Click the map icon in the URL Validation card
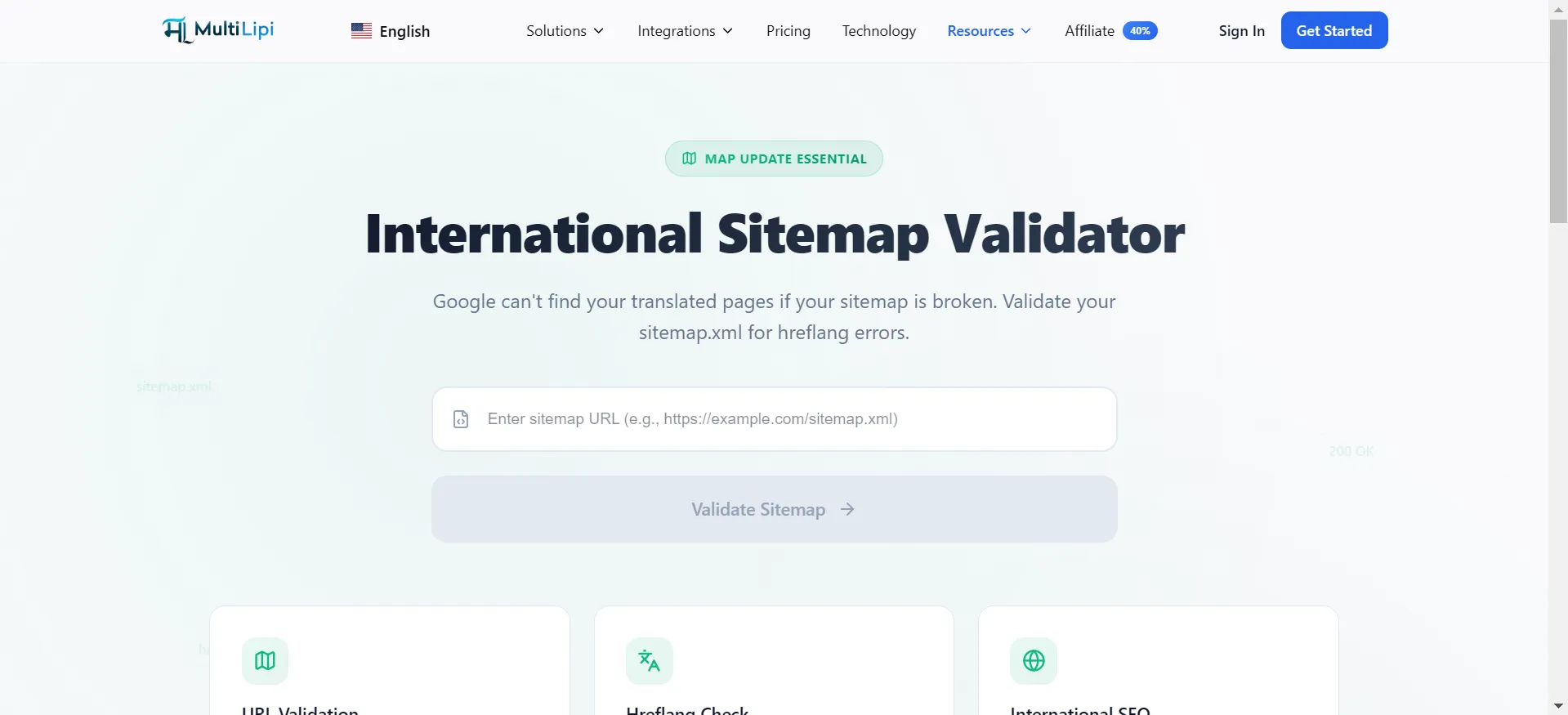The height and width of the screenshot is (715, 1568). (x=265, y=660)
